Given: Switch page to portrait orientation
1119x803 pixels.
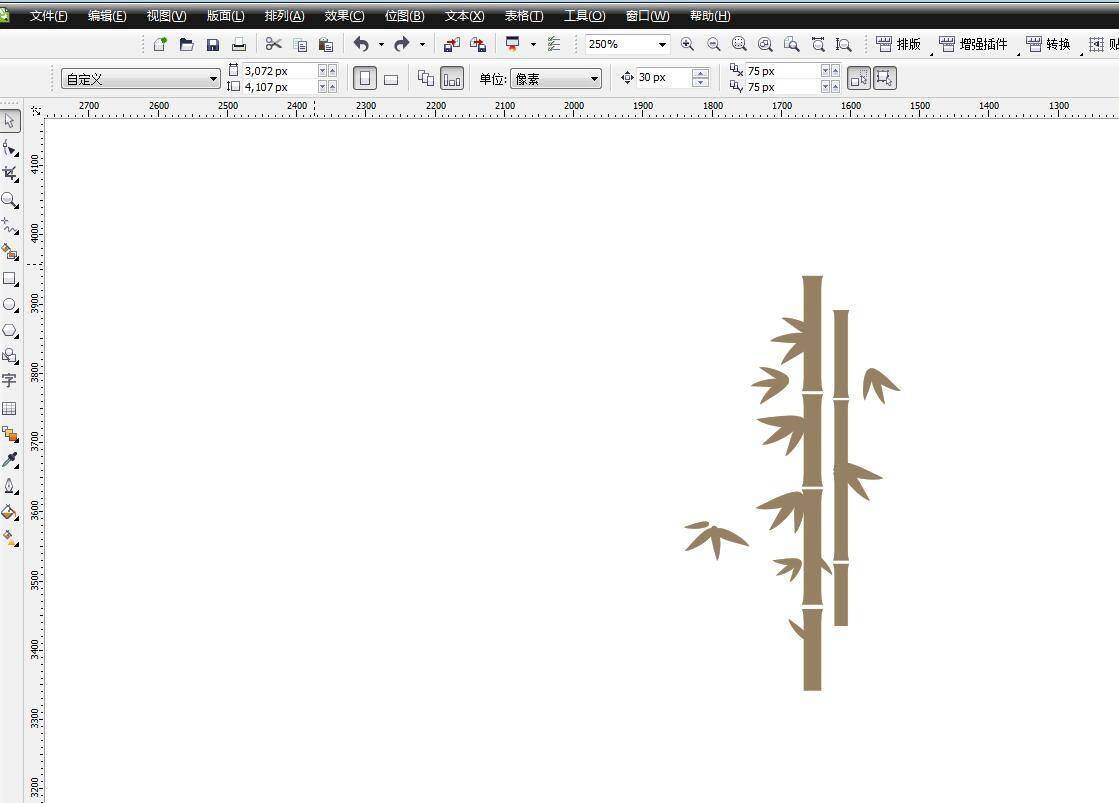Looking at the screenshot, I should pyautogui.click(x=365, y=78).
